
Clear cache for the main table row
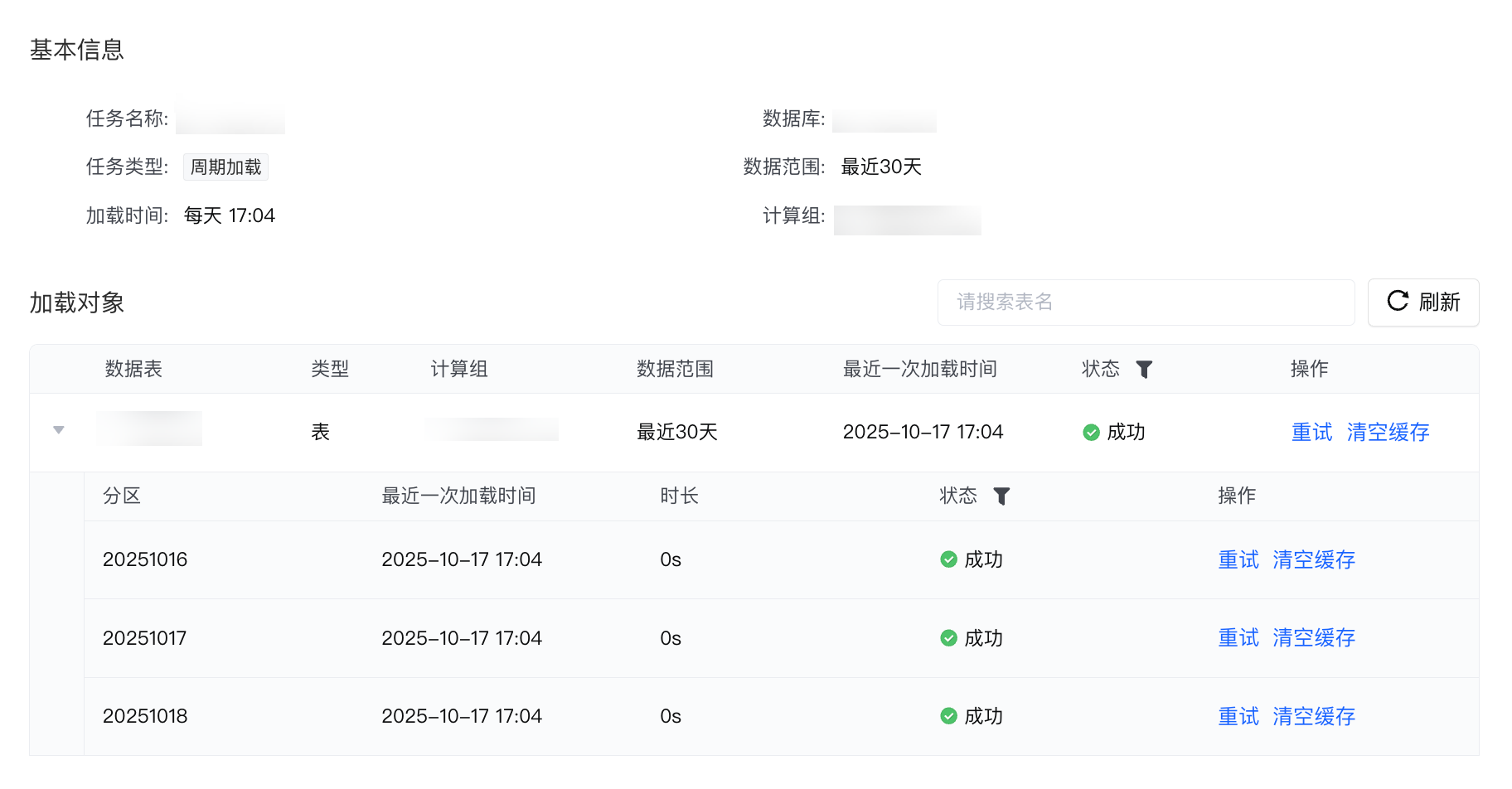tap(1388, 432)
